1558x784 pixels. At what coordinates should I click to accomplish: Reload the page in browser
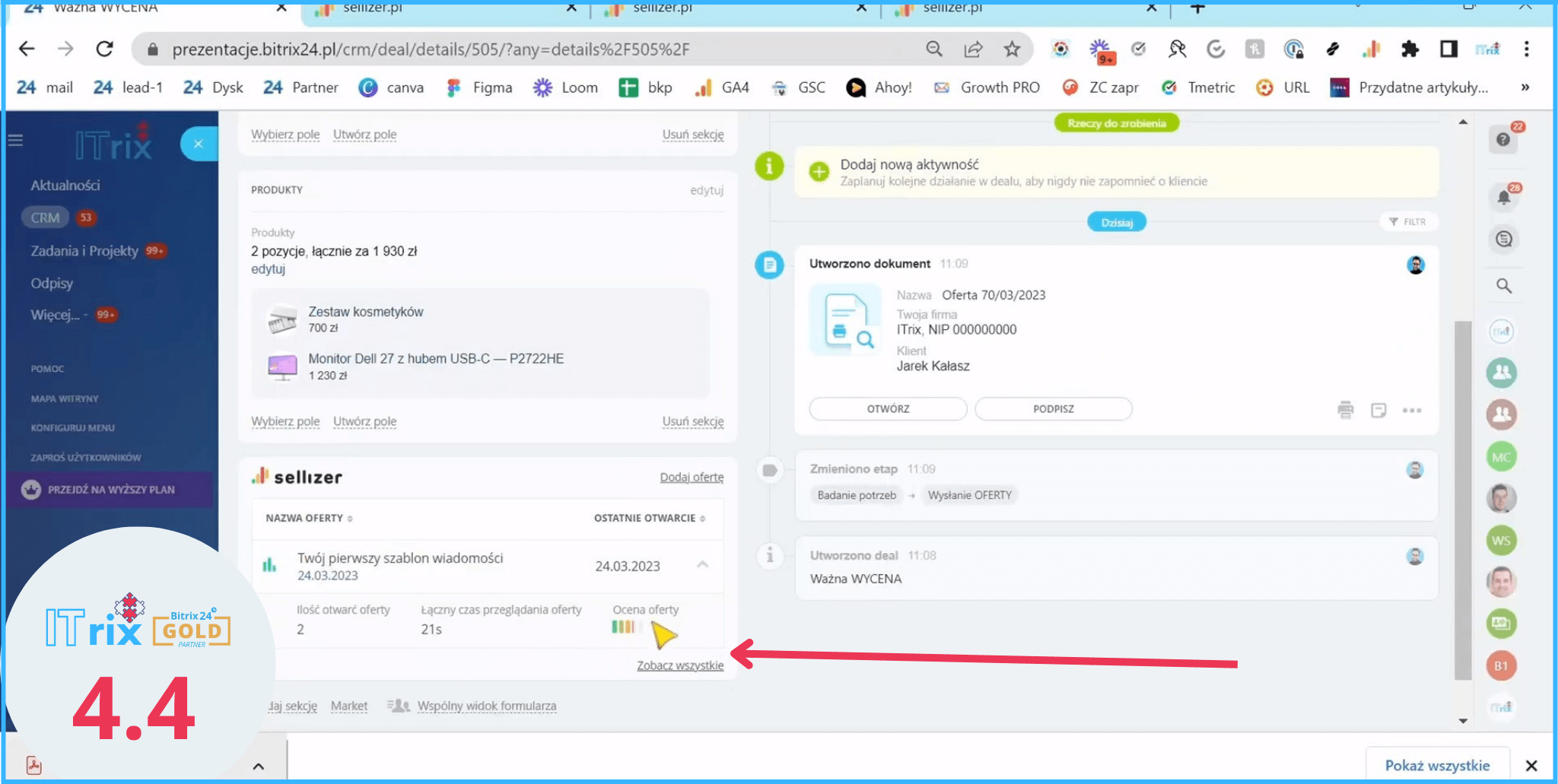click(104, 49)
